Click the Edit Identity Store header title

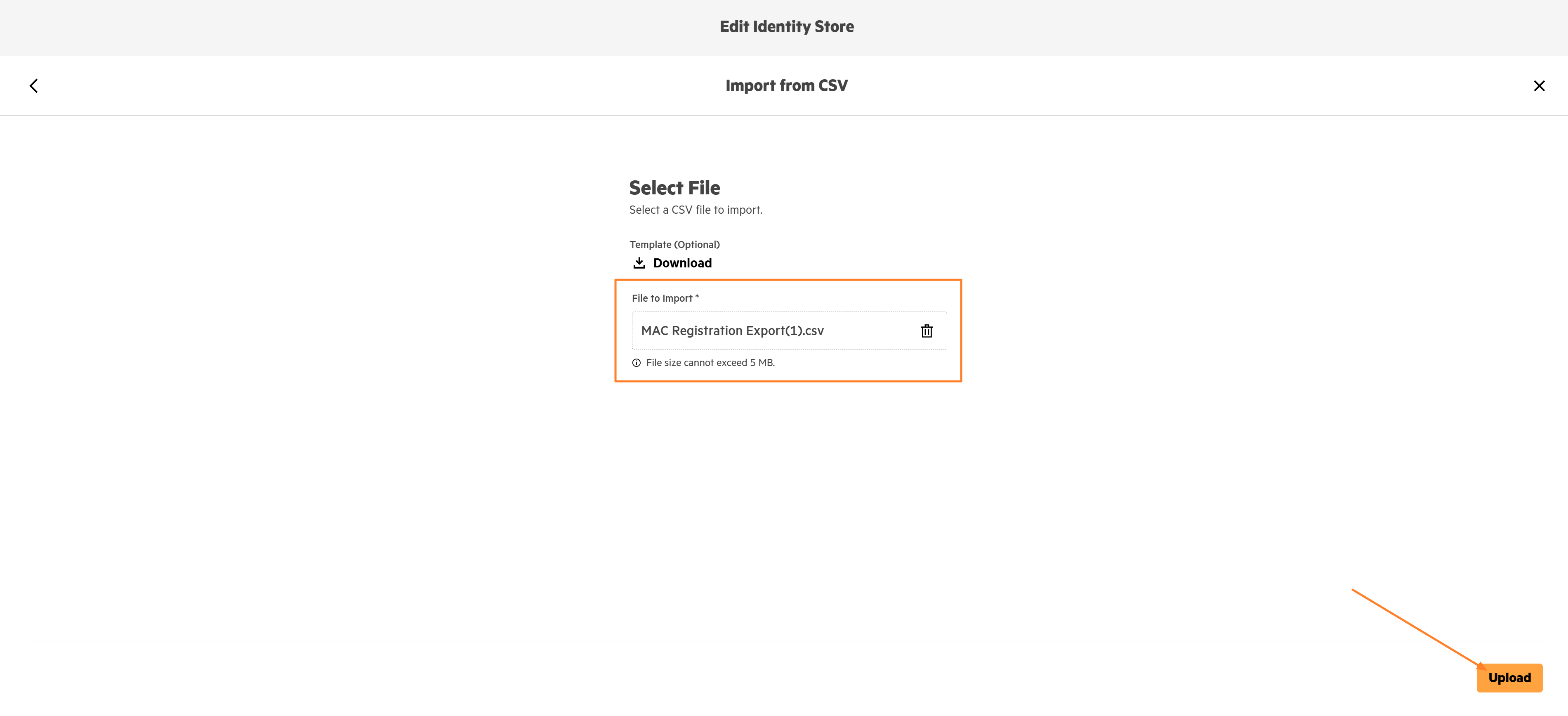tap(786, 27)
